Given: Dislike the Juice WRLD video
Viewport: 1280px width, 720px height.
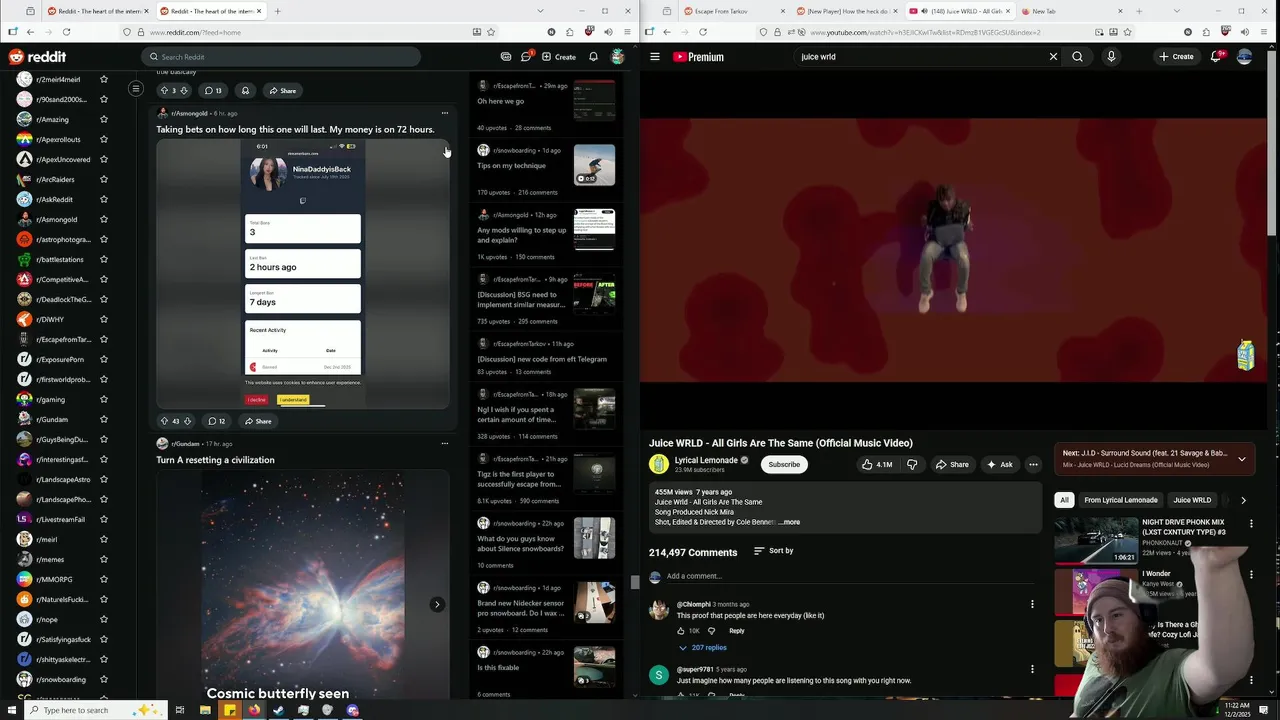Looking at the screenshot, I should (x=911, y=464).
